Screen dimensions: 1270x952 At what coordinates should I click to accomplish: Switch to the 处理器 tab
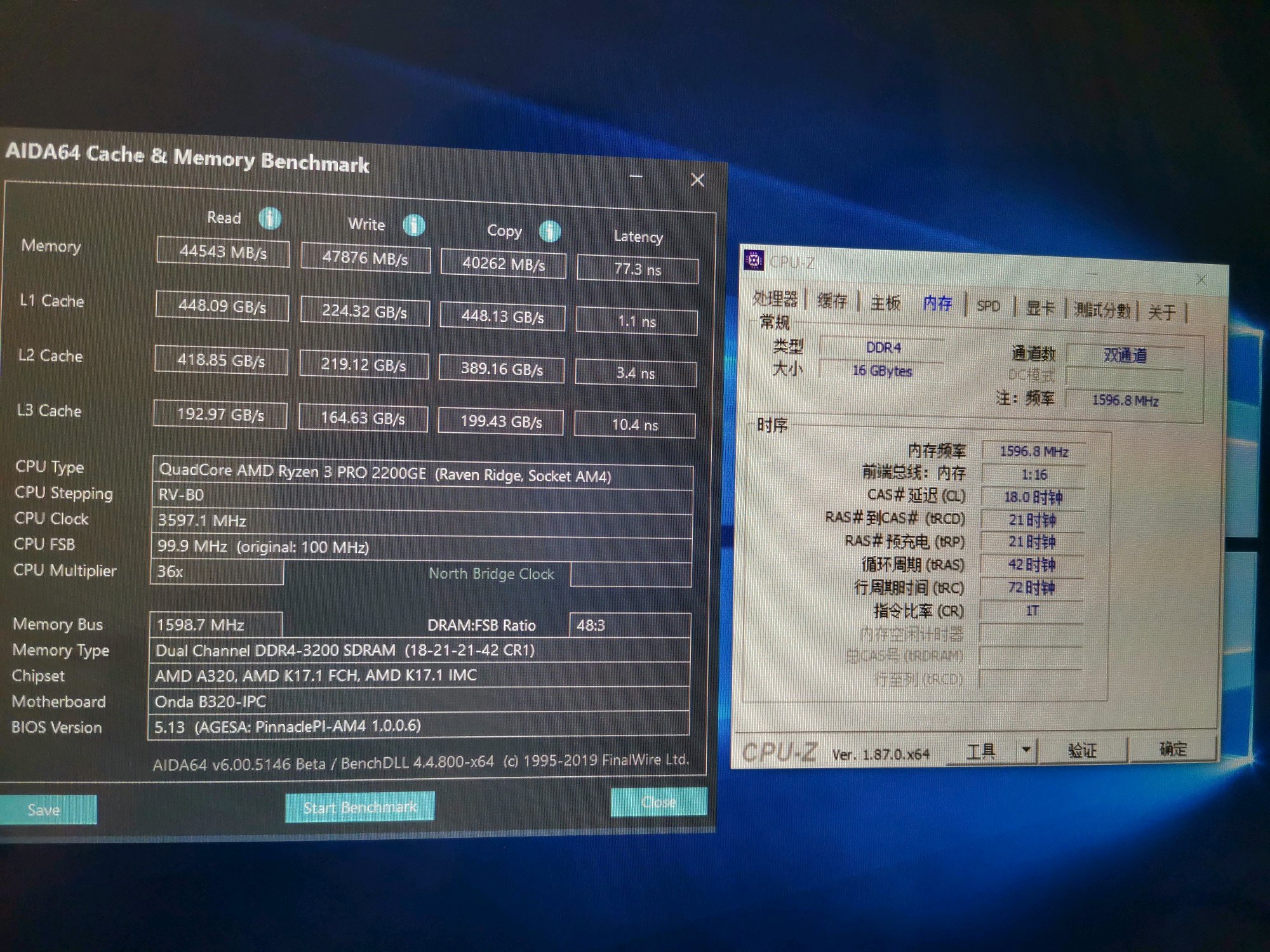[x=775, y=298]
